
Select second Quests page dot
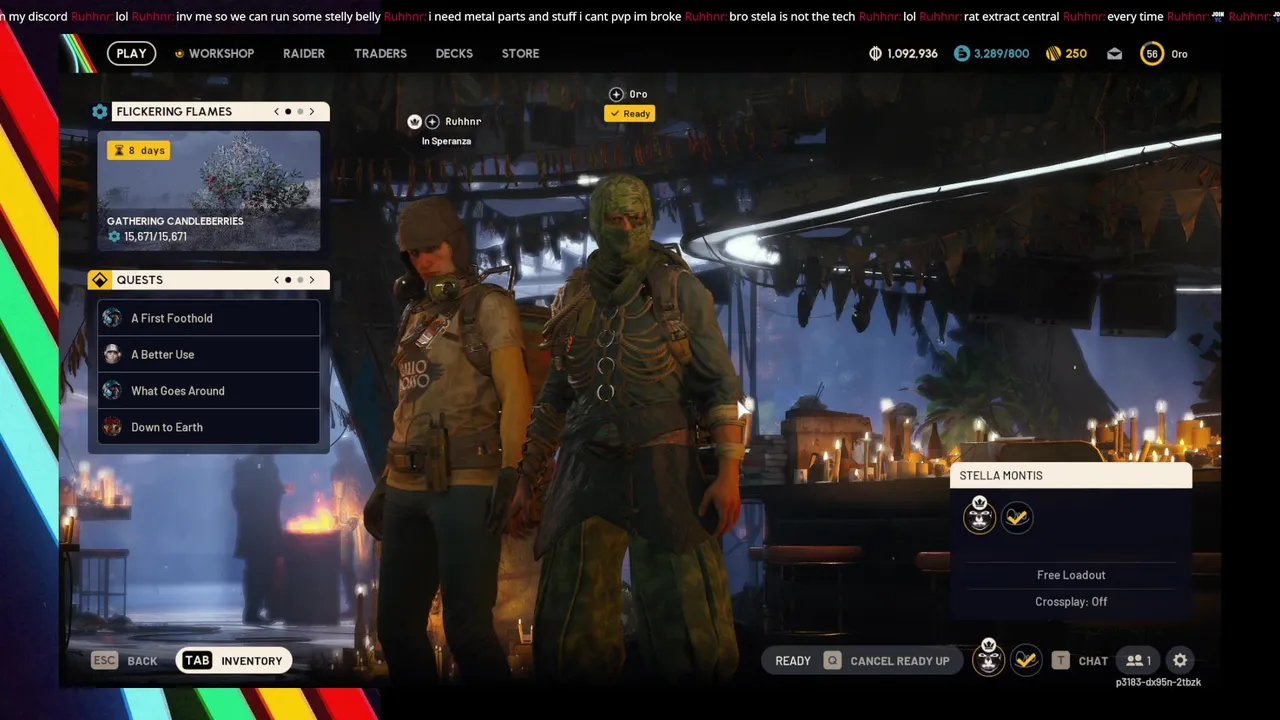[x=300, y=280]
